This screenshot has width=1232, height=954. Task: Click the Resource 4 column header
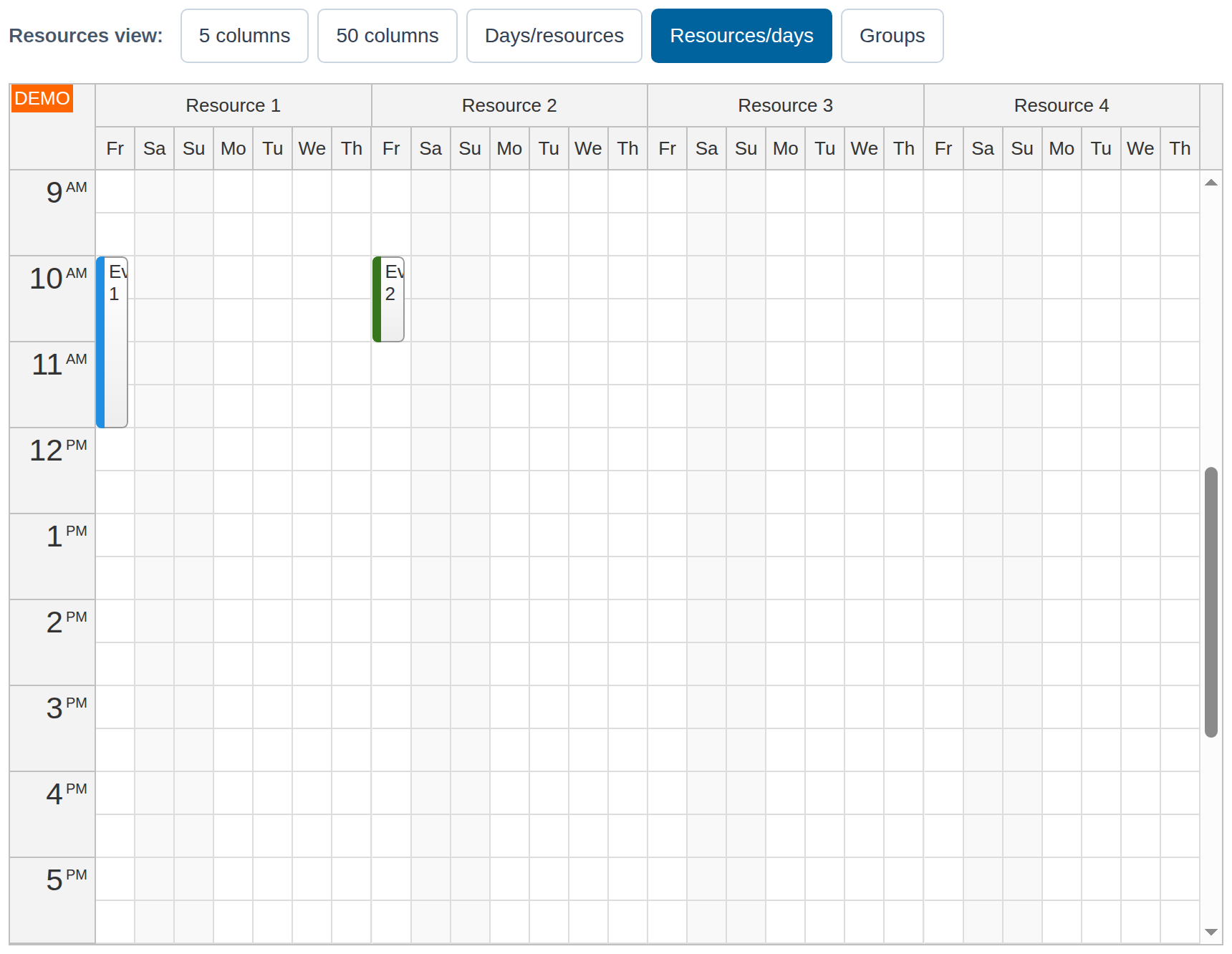click(x=1062, y=105)
